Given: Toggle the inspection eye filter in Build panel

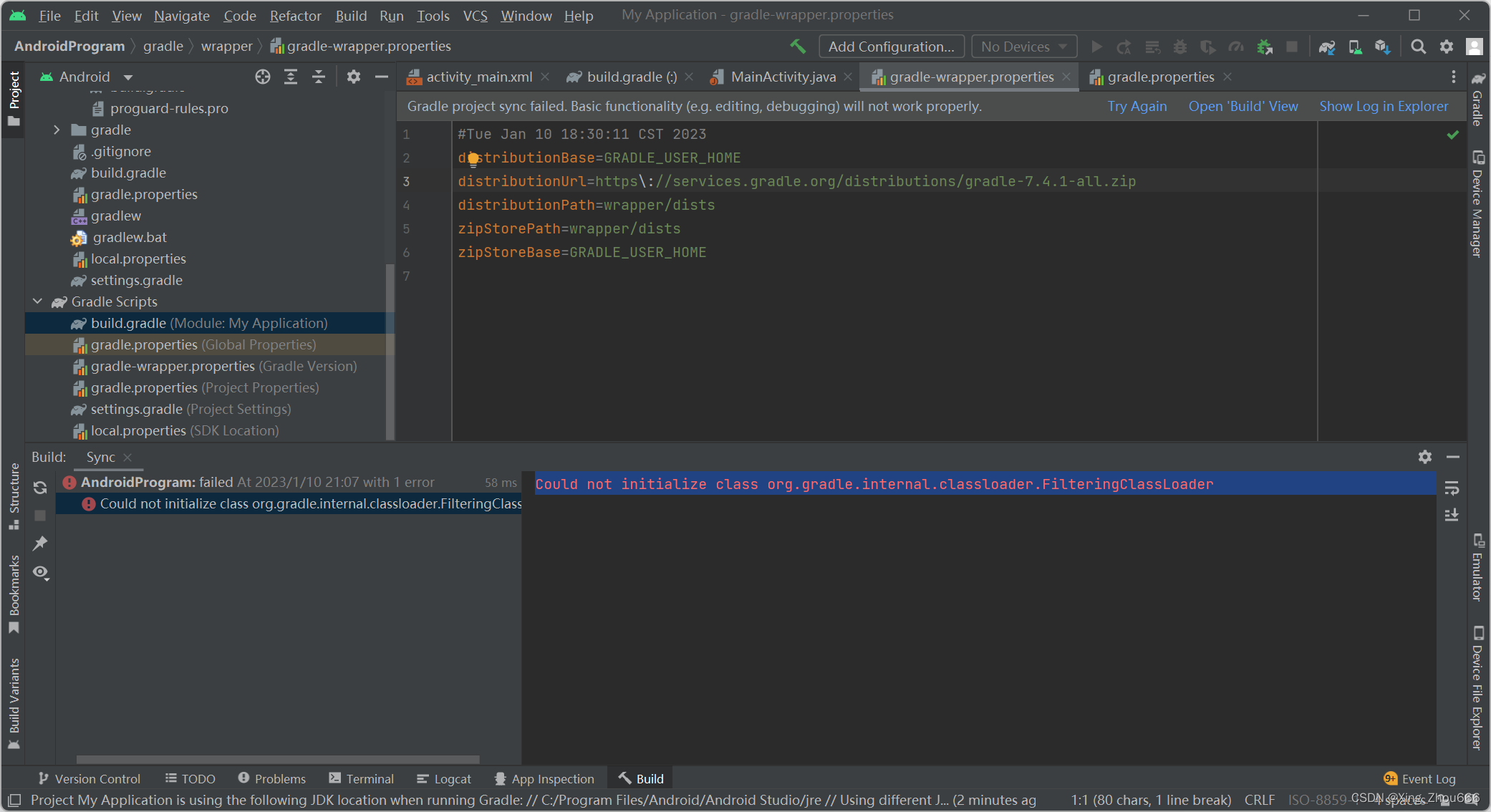Looking at the screenshot, I should 40,573.
